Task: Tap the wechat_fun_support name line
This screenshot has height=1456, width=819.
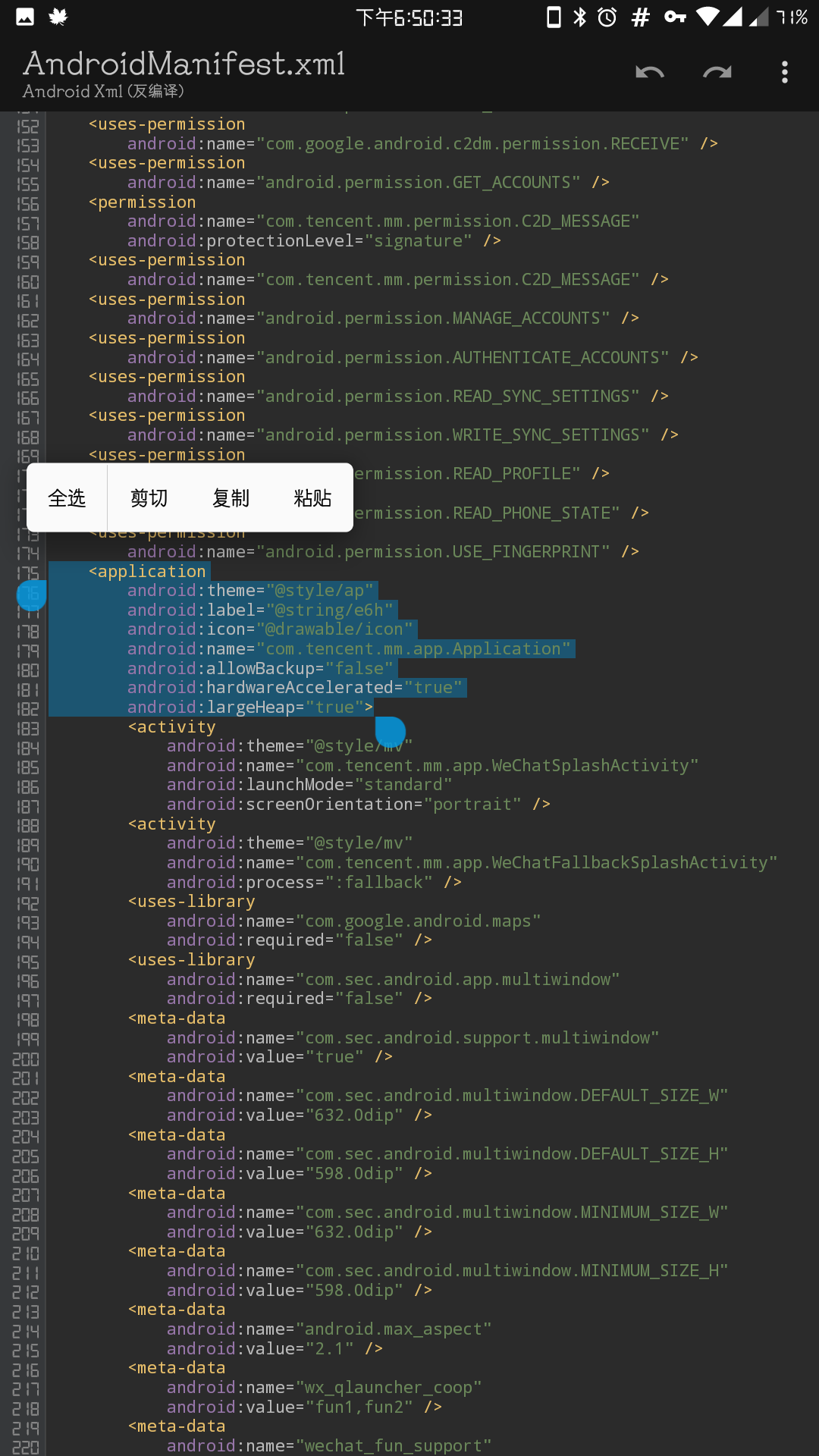Action: [329, 1446]
